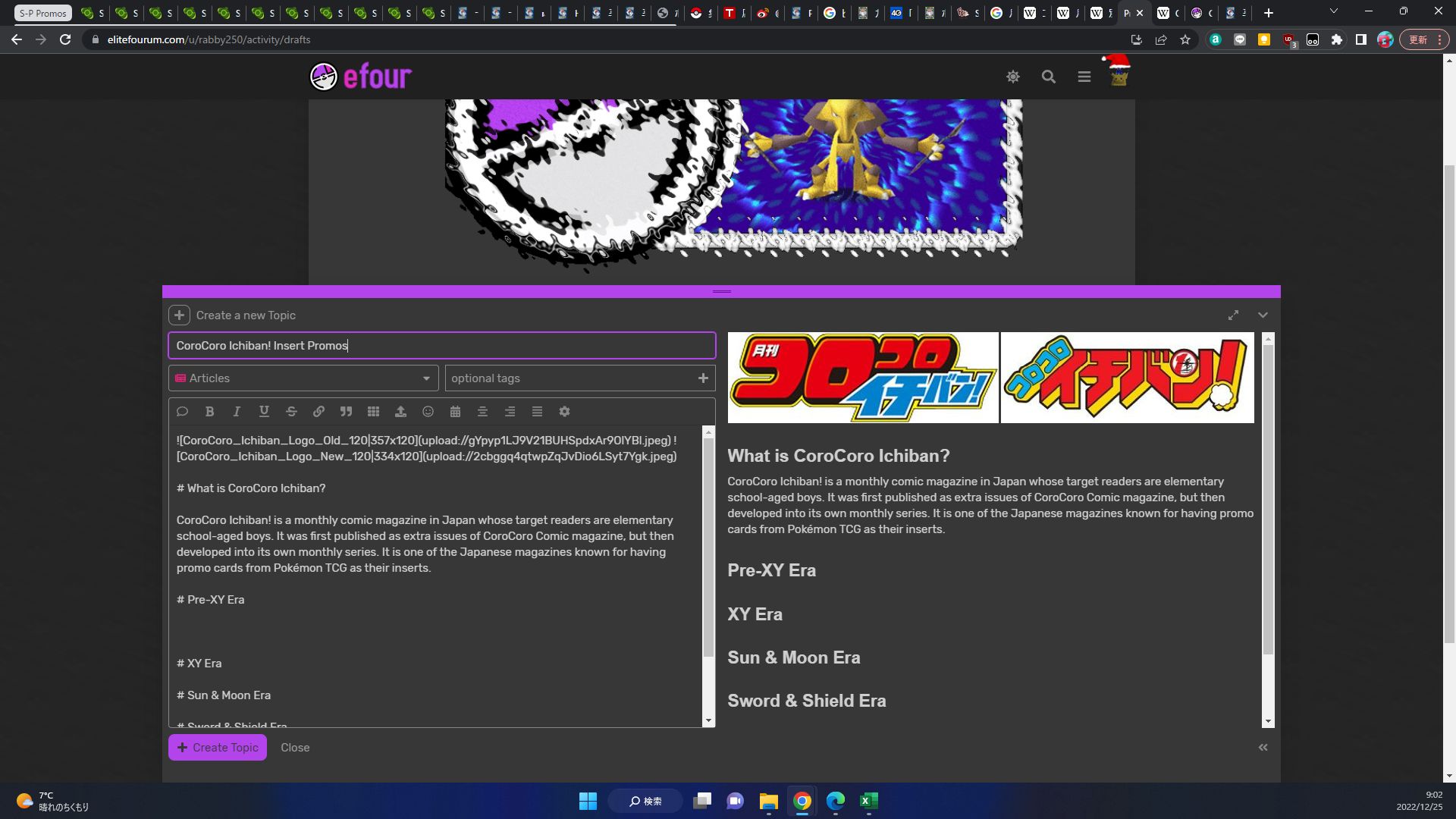
Task: Open user avatar menu with Santa hat
Action: 1118,72
